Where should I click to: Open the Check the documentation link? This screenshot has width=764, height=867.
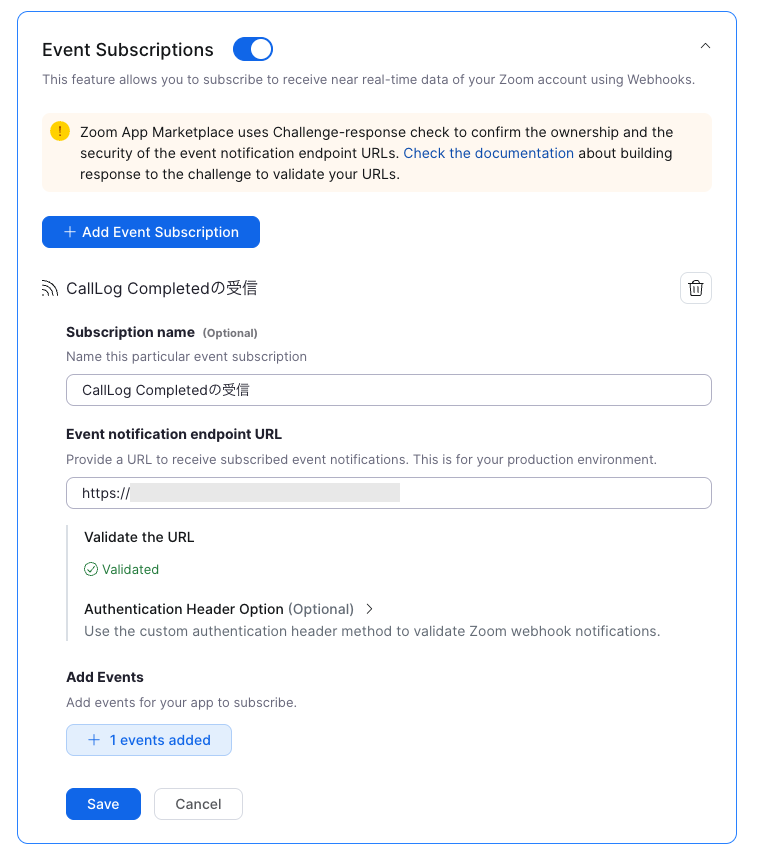pos(488,153)
